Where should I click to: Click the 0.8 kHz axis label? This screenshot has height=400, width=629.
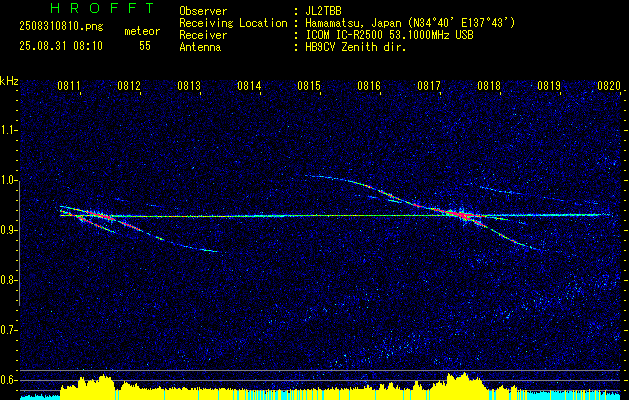[8, 280]
